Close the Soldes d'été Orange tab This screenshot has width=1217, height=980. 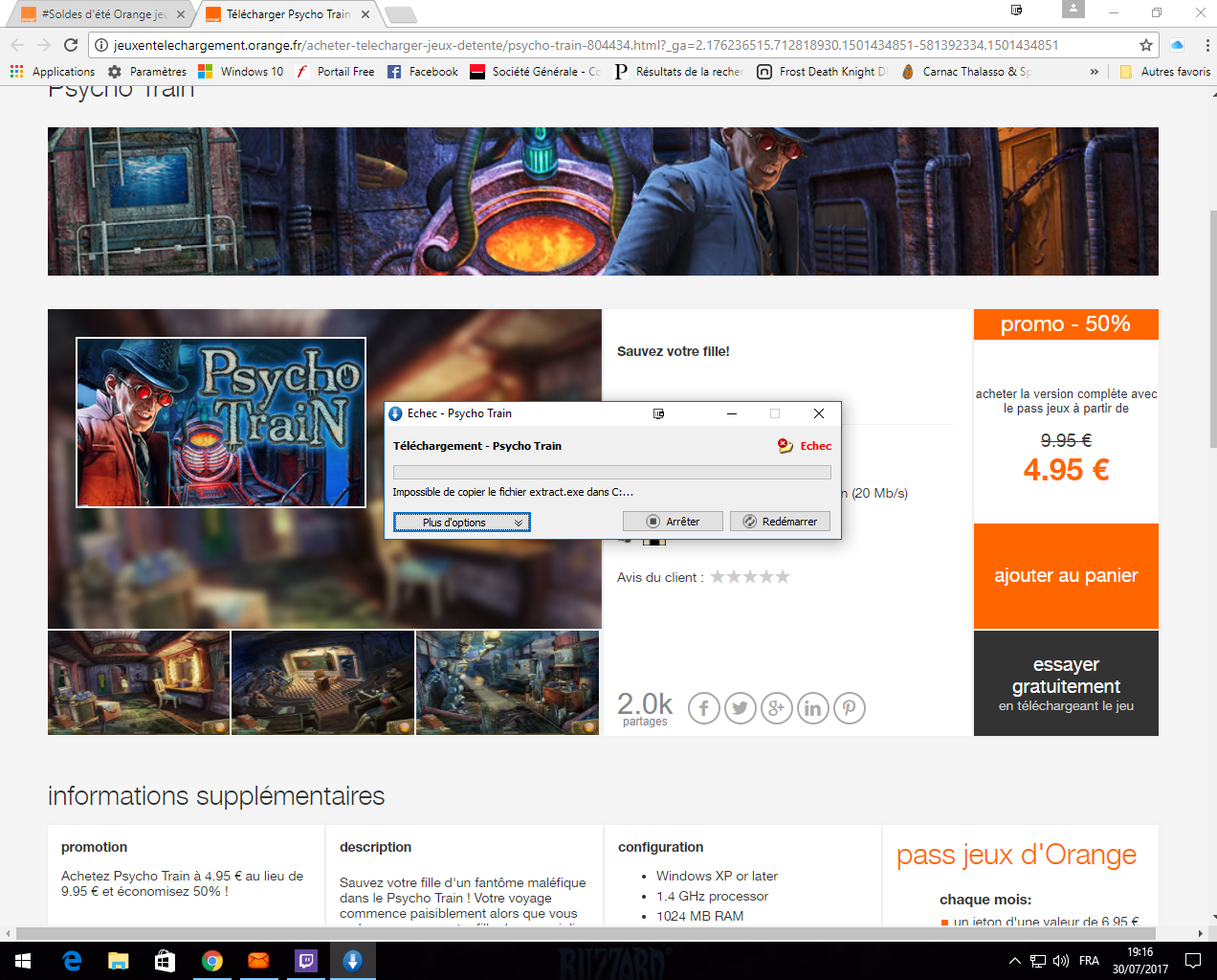point(181,14)
